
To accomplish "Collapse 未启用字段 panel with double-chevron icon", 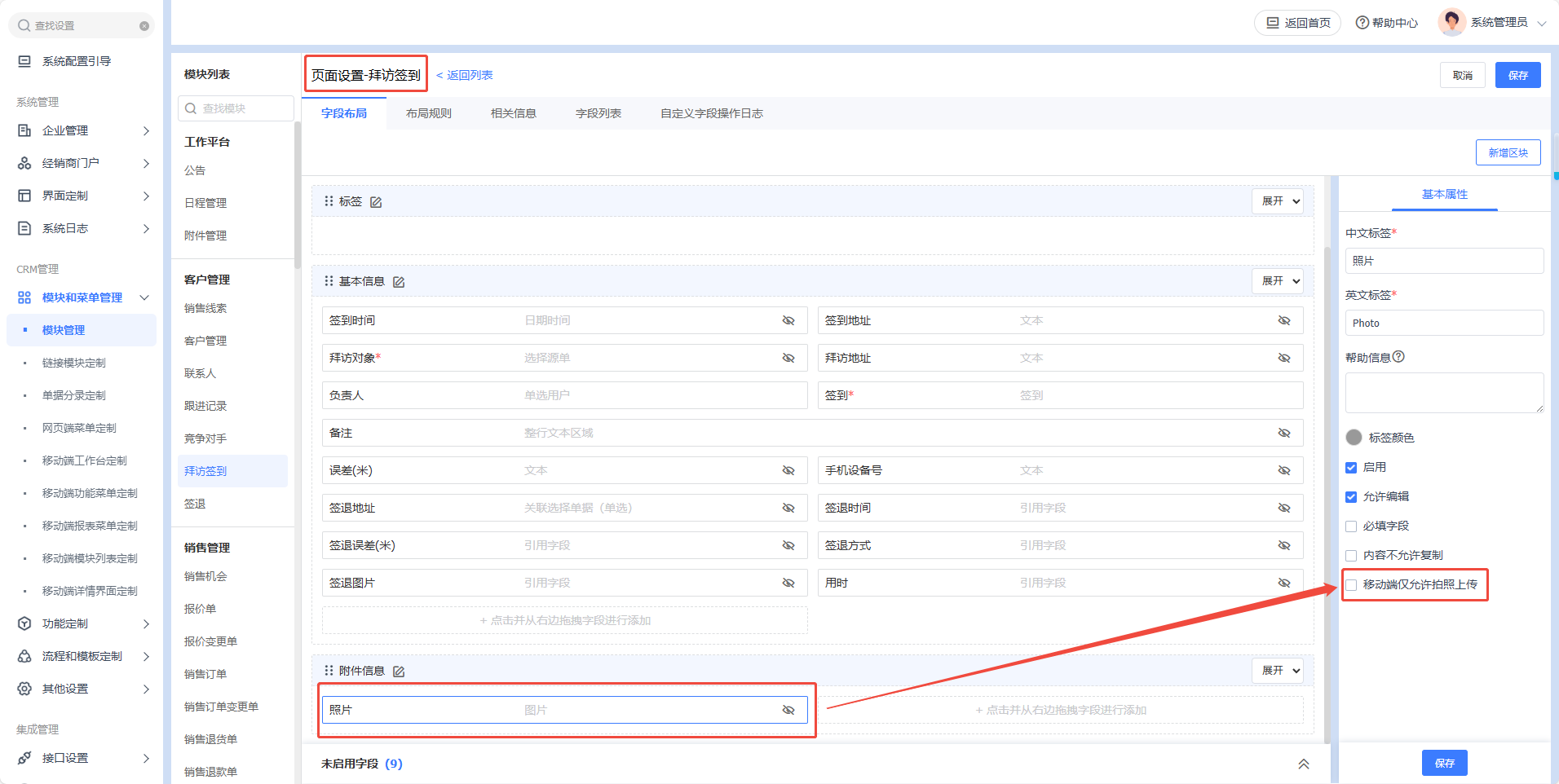I will coord(1303,764).
